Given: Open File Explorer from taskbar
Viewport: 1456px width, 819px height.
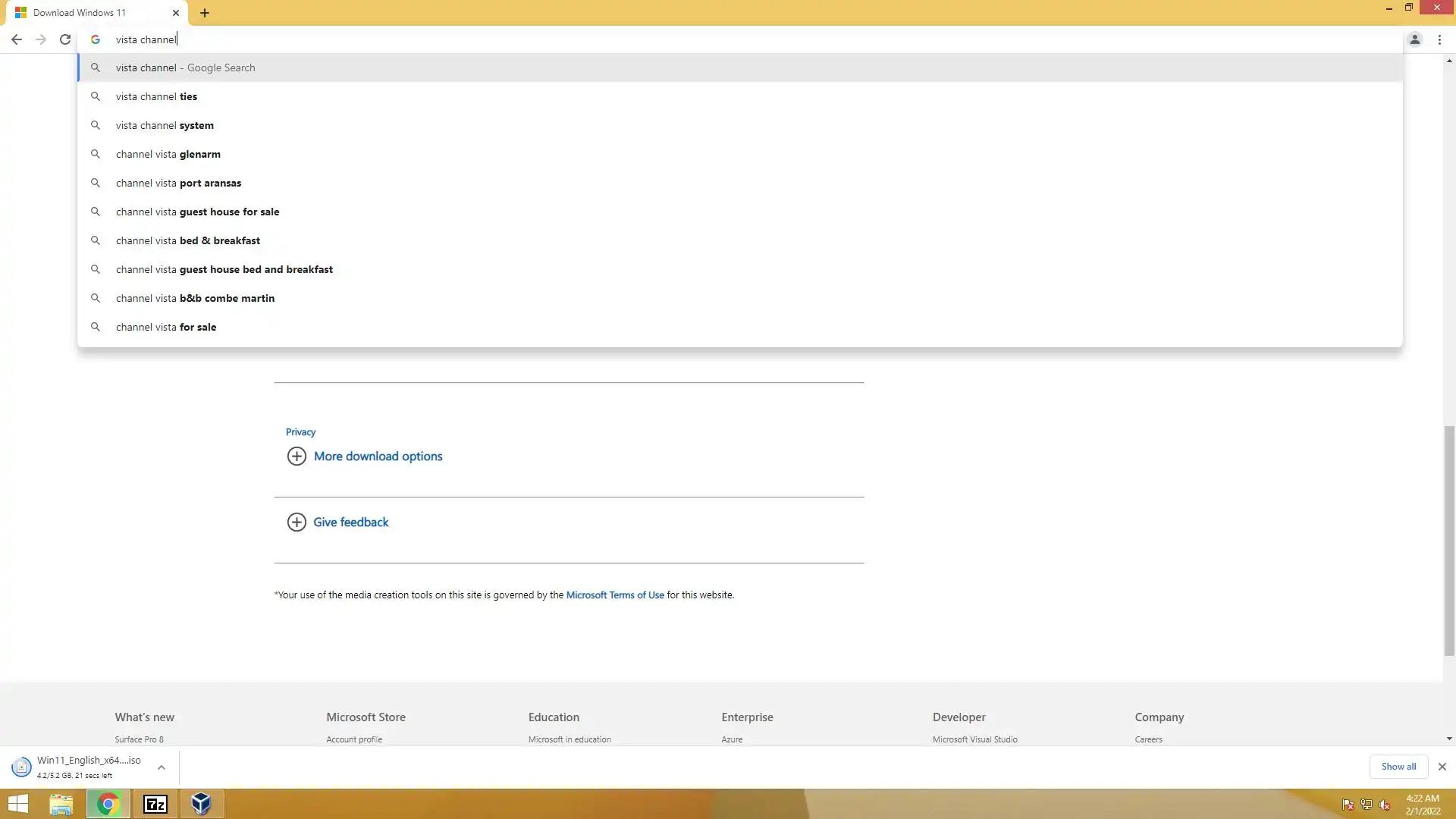Looking at the screenshot, I should (x=61, y=804).
